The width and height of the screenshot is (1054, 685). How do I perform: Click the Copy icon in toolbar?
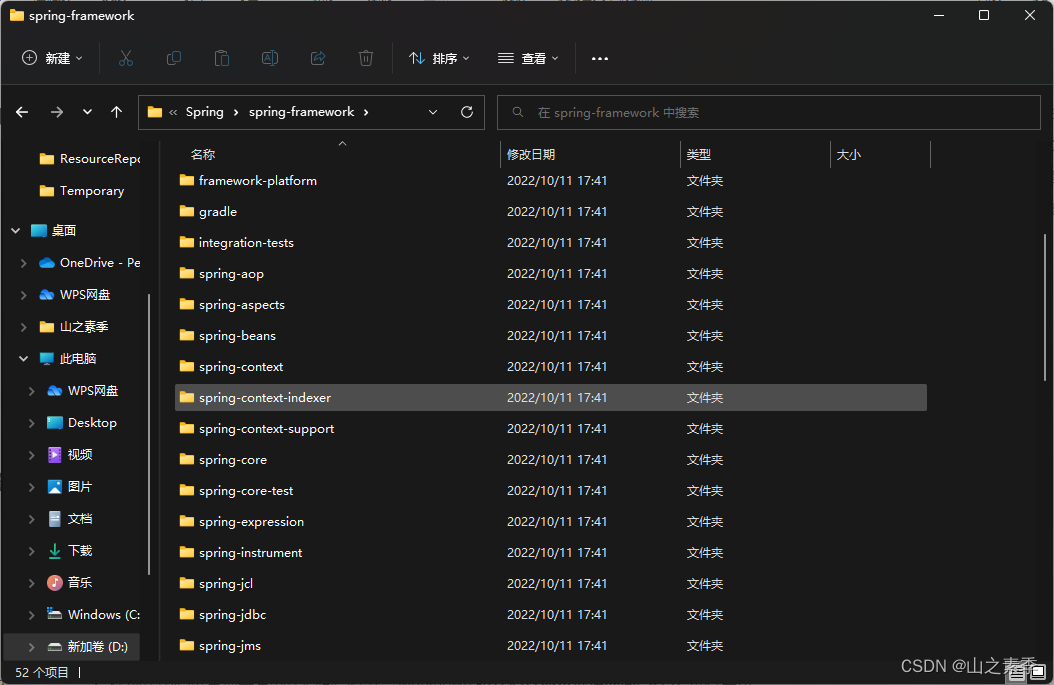coord(173,58)
